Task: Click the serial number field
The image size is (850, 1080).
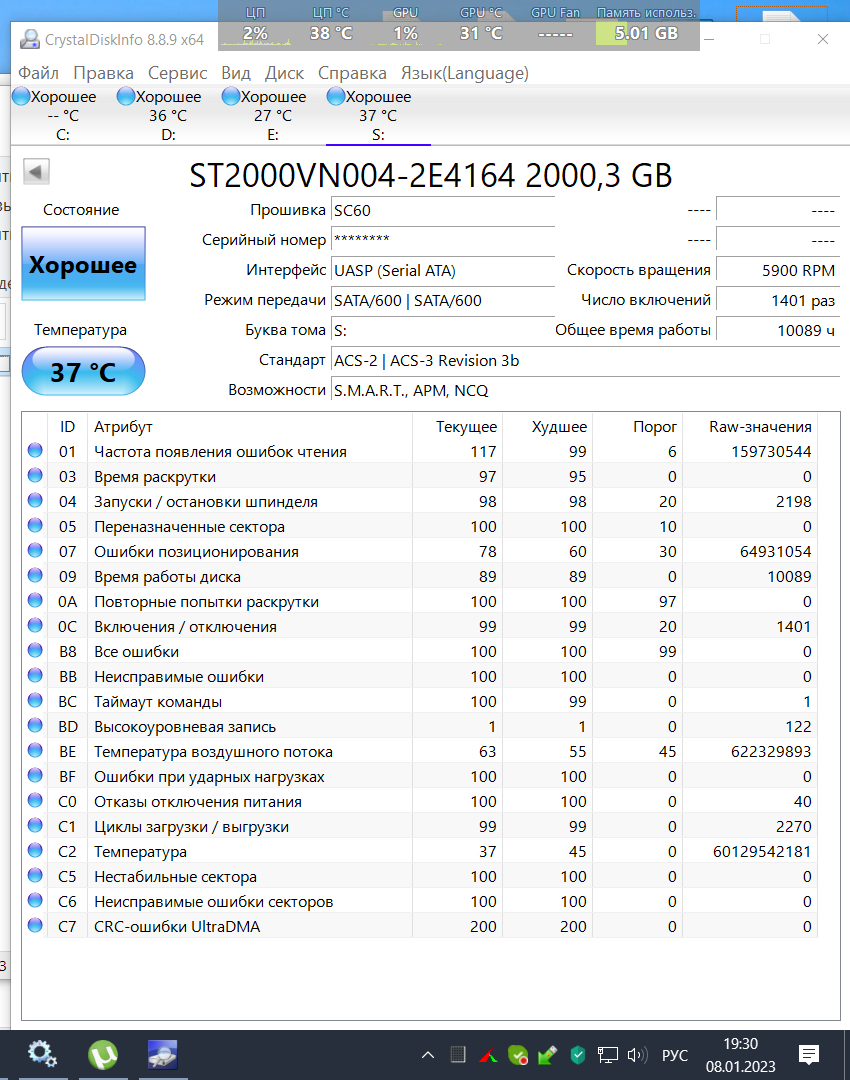Action: click(443, 240)
